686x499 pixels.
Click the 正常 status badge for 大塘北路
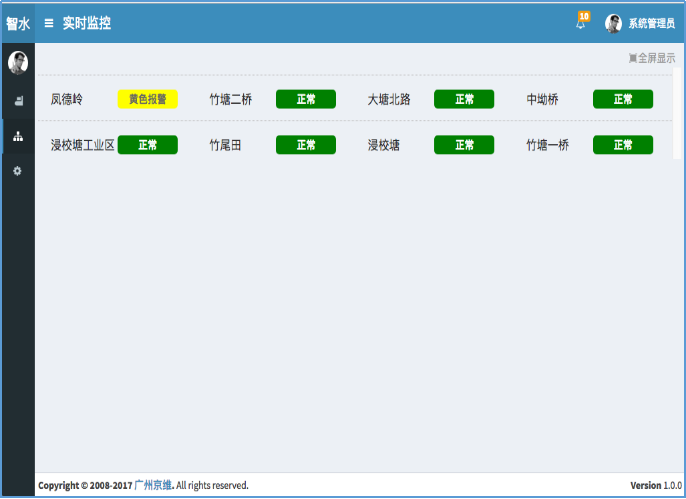pyautogui.click(x=464, y=99)
